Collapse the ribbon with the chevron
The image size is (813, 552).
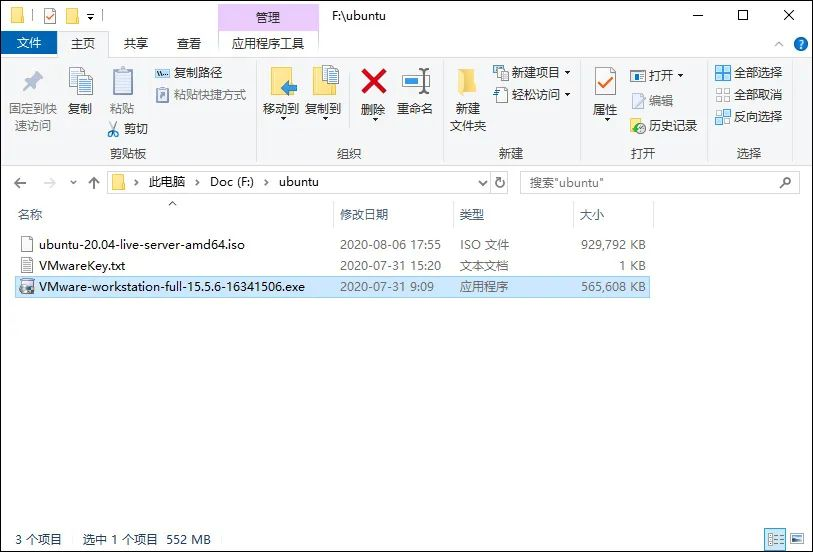click(x=779, y=45)
